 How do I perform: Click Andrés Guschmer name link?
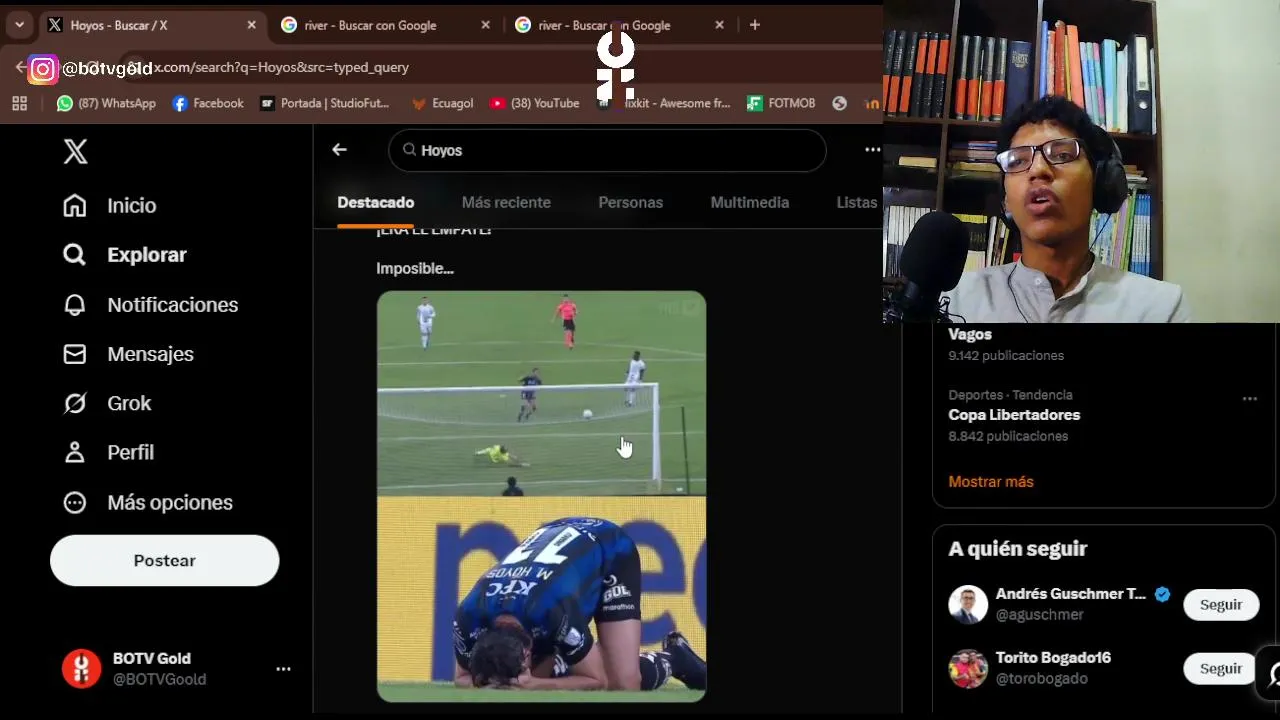[x=1070, y=594]
